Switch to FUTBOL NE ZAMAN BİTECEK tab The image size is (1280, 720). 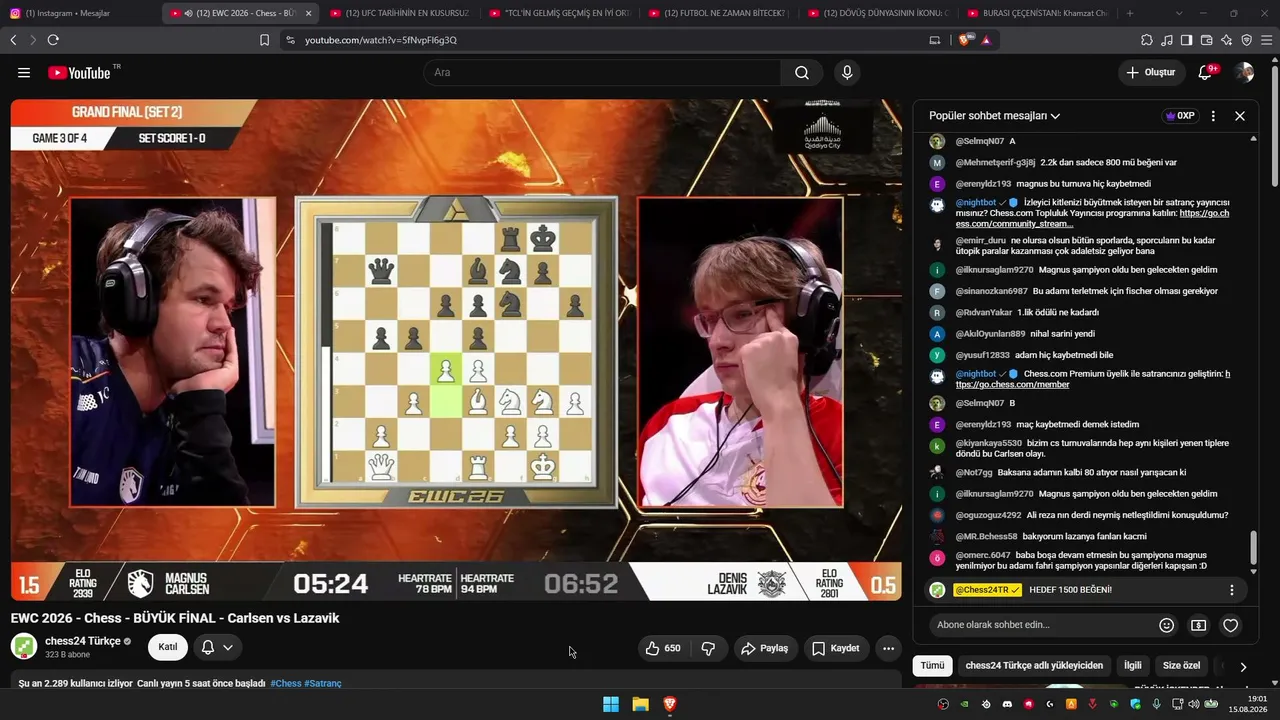pyautogui.click(x=720, y=13)
